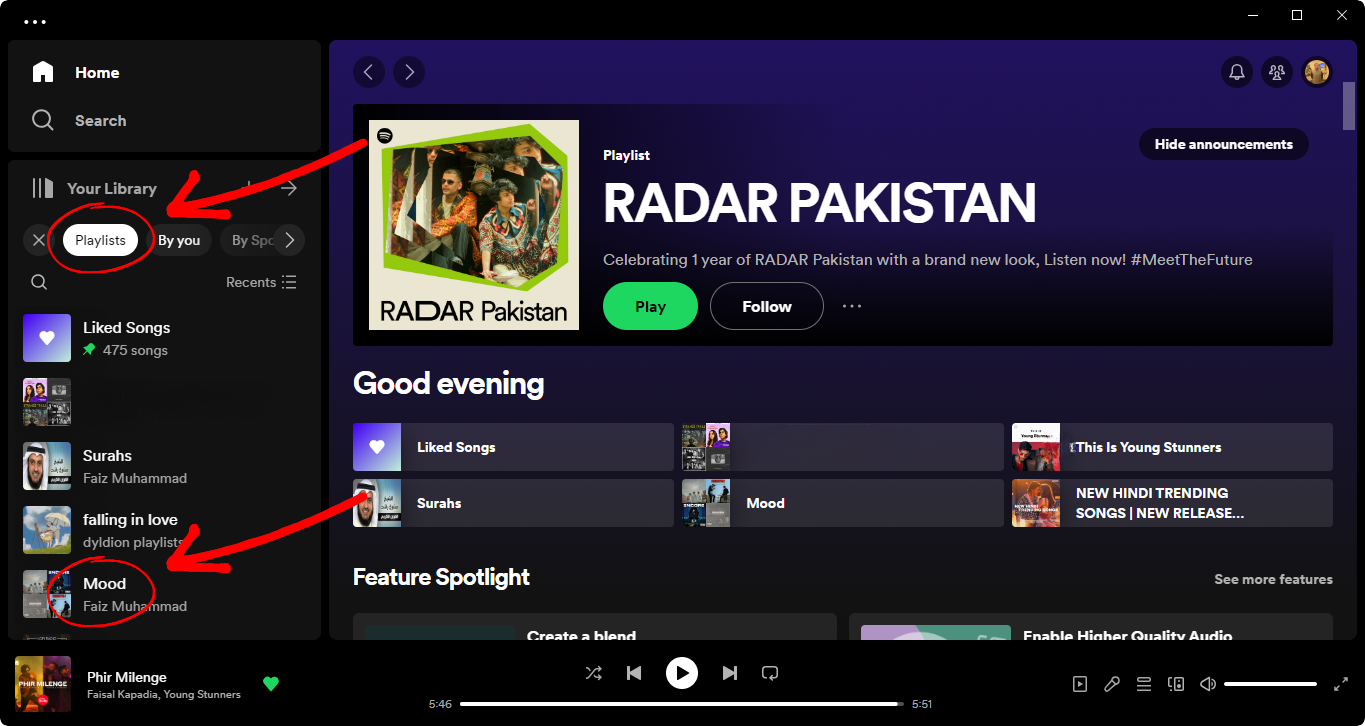Open RADAR Pakistan cover art
Screen dimensions: 1365x726
pos(474,225)
